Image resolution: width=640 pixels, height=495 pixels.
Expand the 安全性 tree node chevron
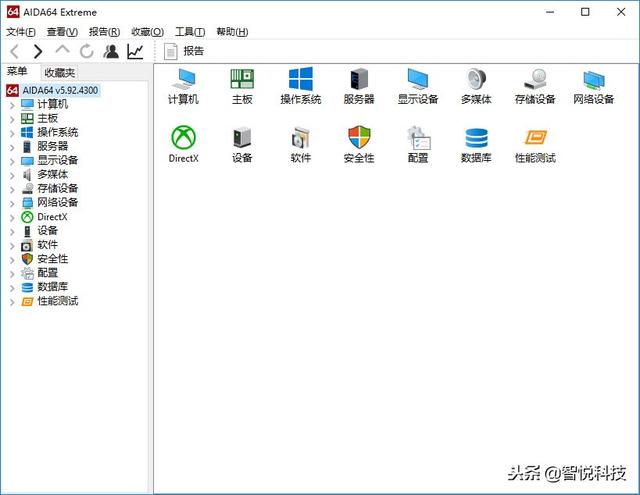pos(12,260)
